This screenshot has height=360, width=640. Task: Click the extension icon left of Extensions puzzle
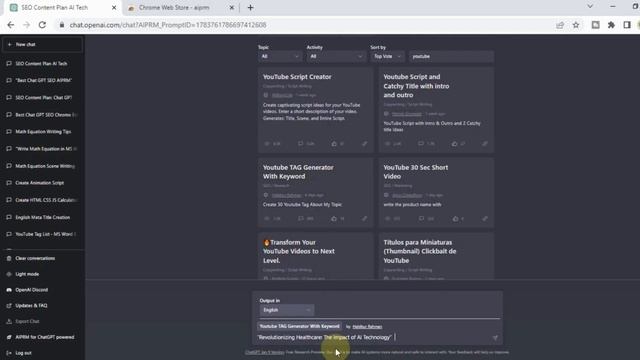pyautogui.click(x=596, y=25)
